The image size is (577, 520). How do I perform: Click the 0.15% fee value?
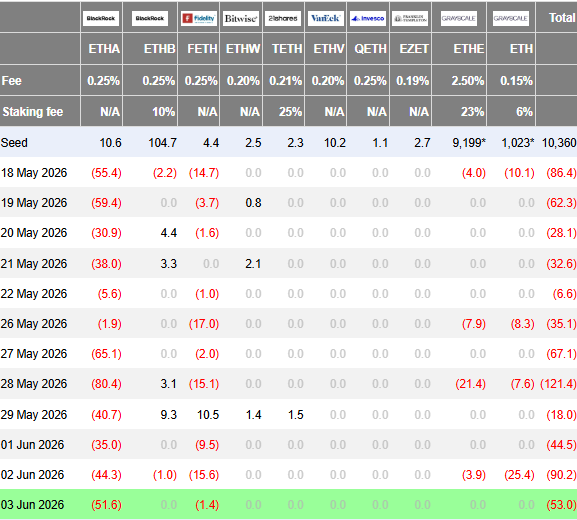tap(516, 81)
